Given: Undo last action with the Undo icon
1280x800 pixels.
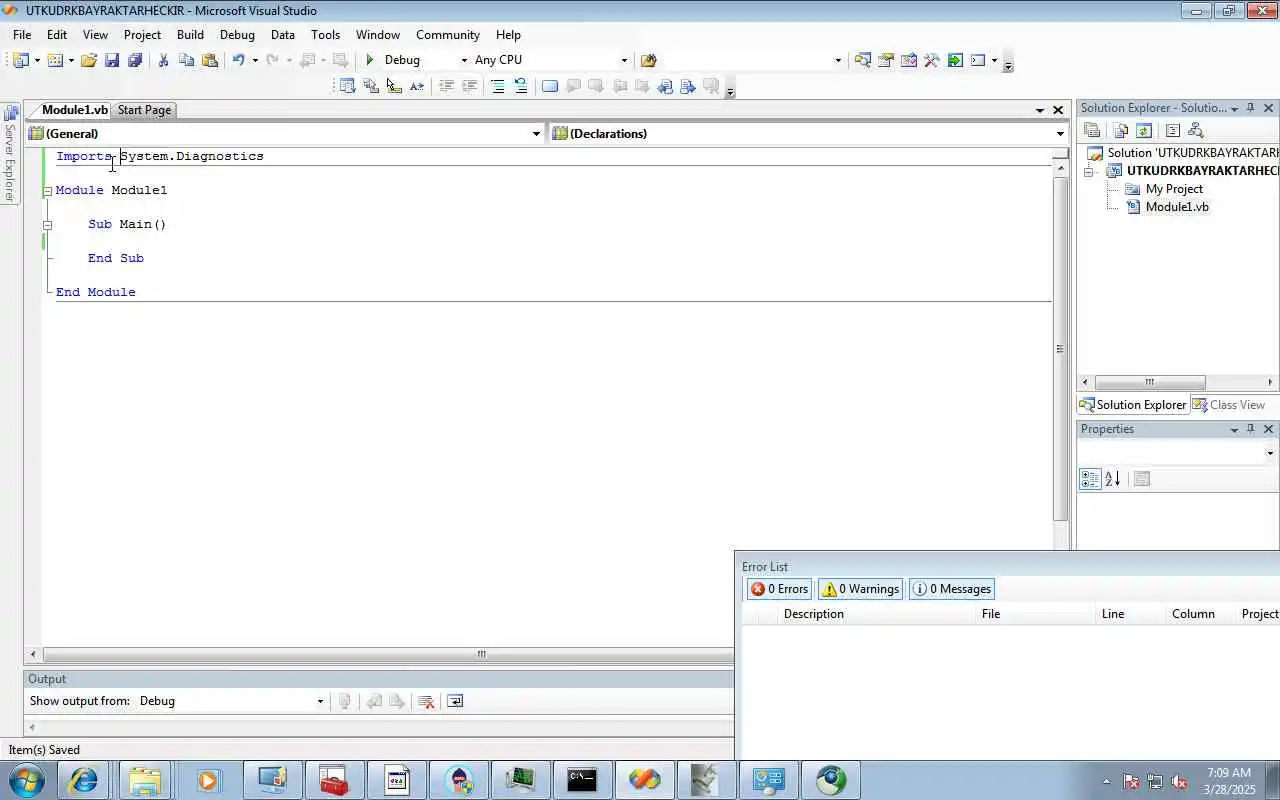Looking at the screenshot, I should pyautogui.click(x=238, y=60).
